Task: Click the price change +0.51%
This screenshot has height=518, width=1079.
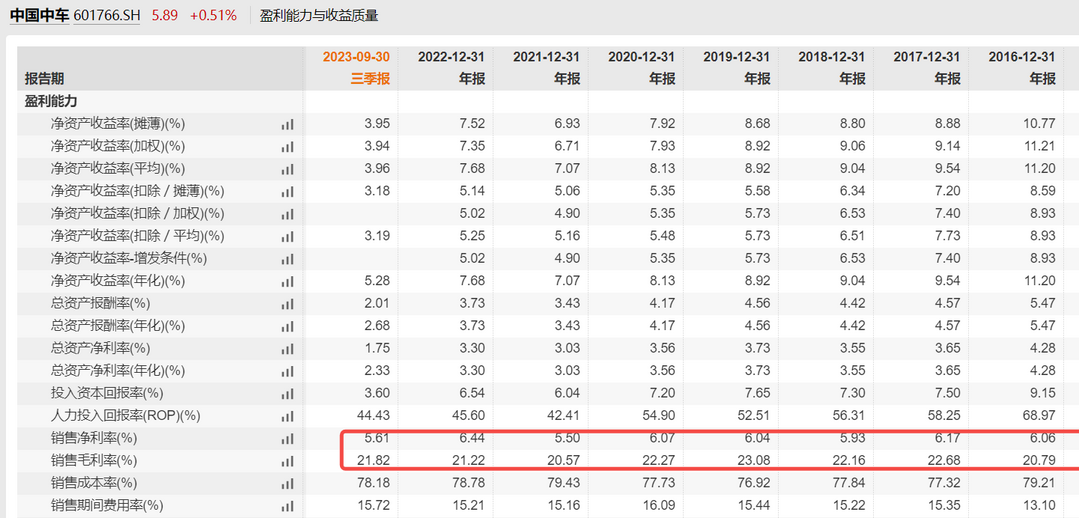Action: click(213, 15)
